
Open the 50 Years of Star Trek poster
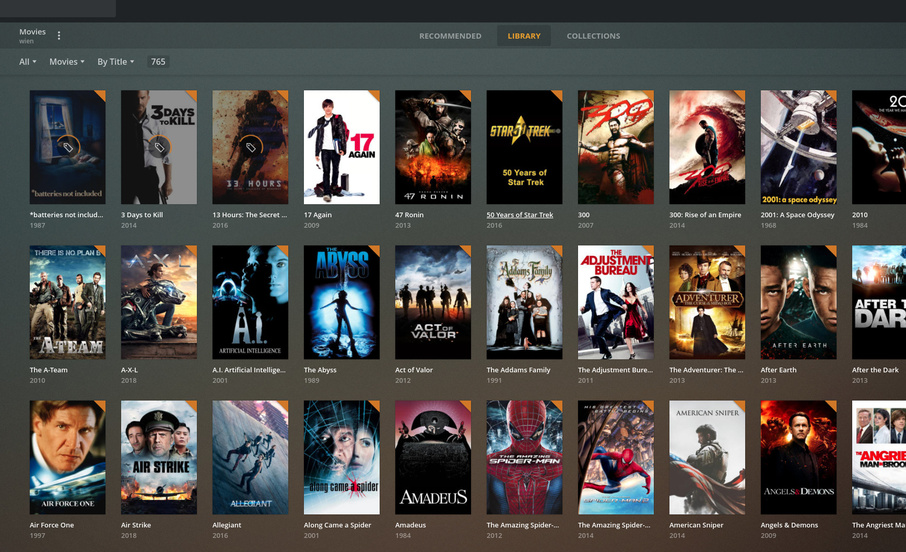[524, 147]
